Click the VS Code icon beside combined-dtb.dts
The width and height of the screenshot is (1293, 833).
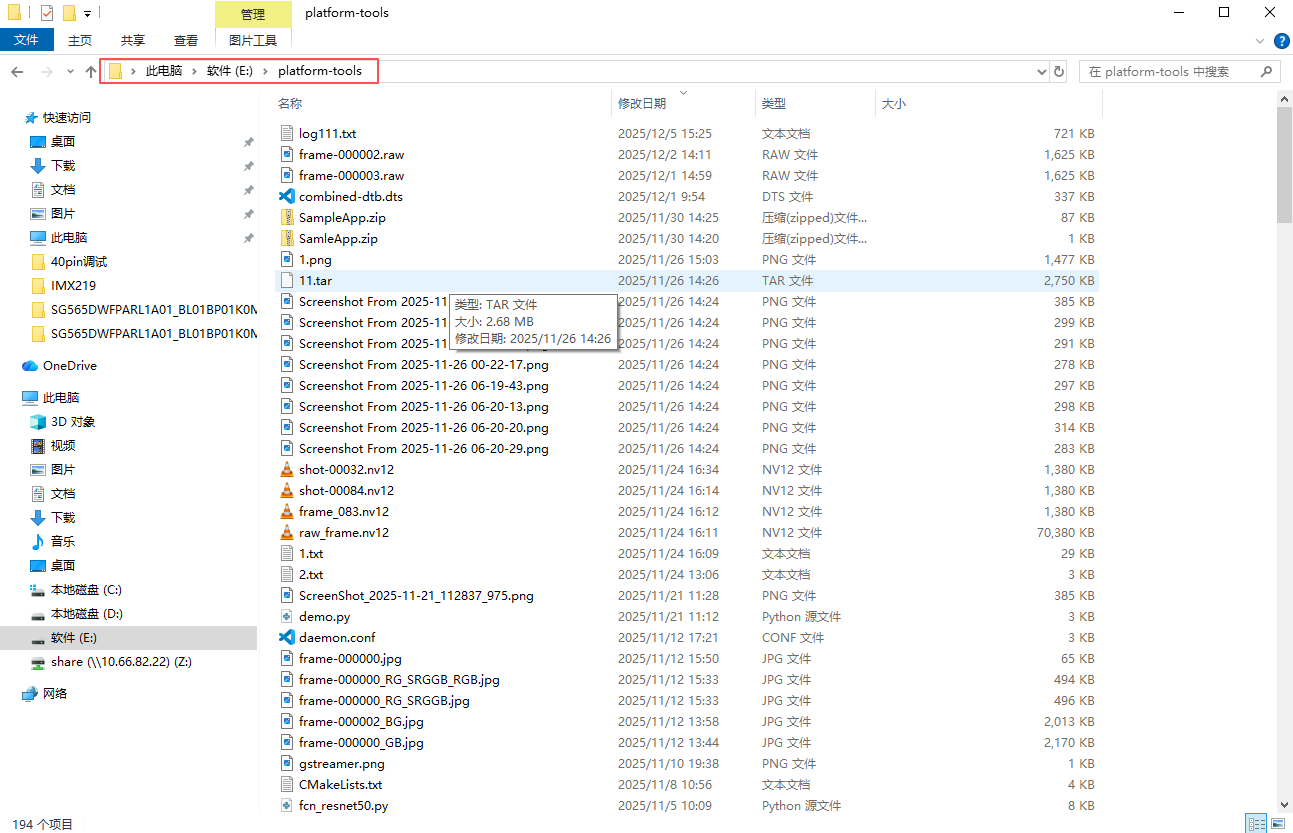287,197
